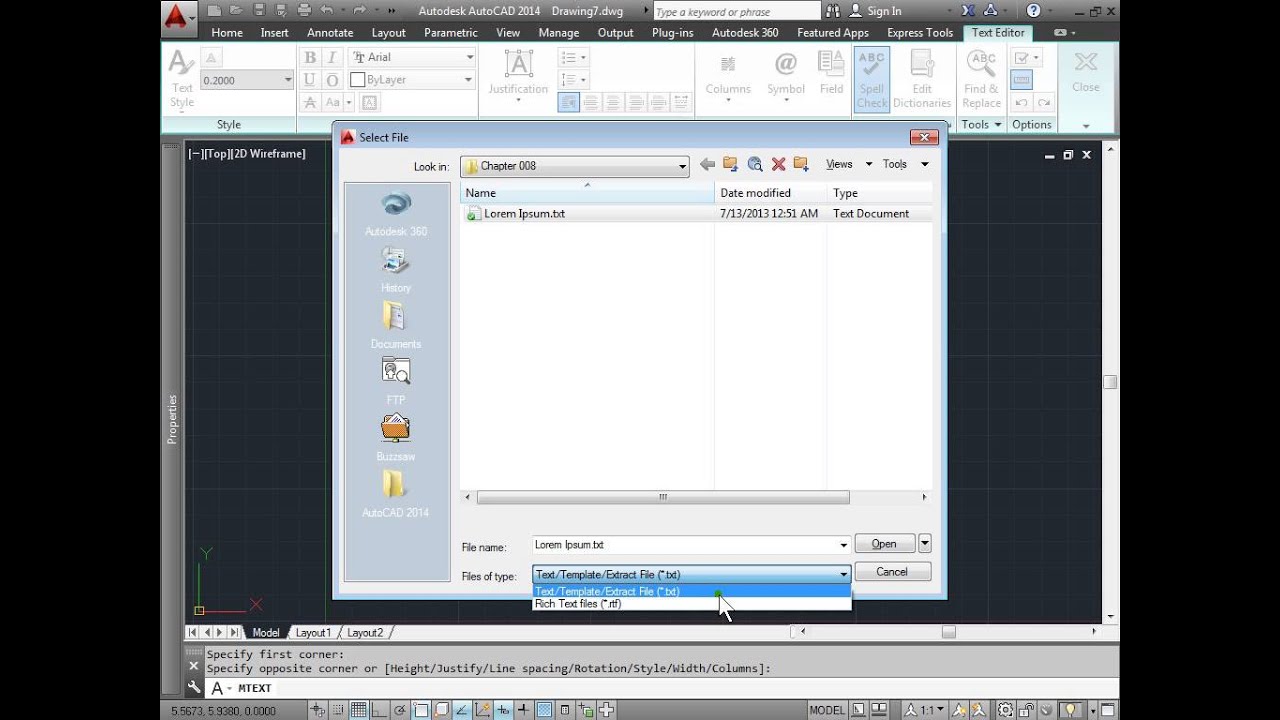Open the Look in folder dropdown
The height and width of the screenshot is (720, 1280).
pyautogui.click(x=682, y=166)
